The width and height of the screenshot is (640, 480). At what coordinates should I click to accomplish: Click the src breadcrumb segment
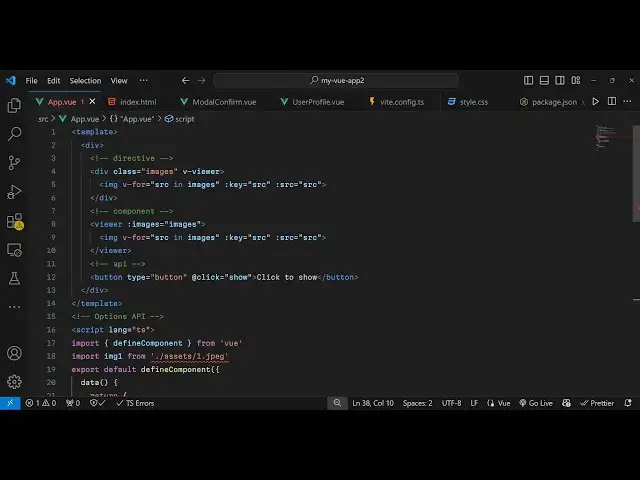point(43,119)
